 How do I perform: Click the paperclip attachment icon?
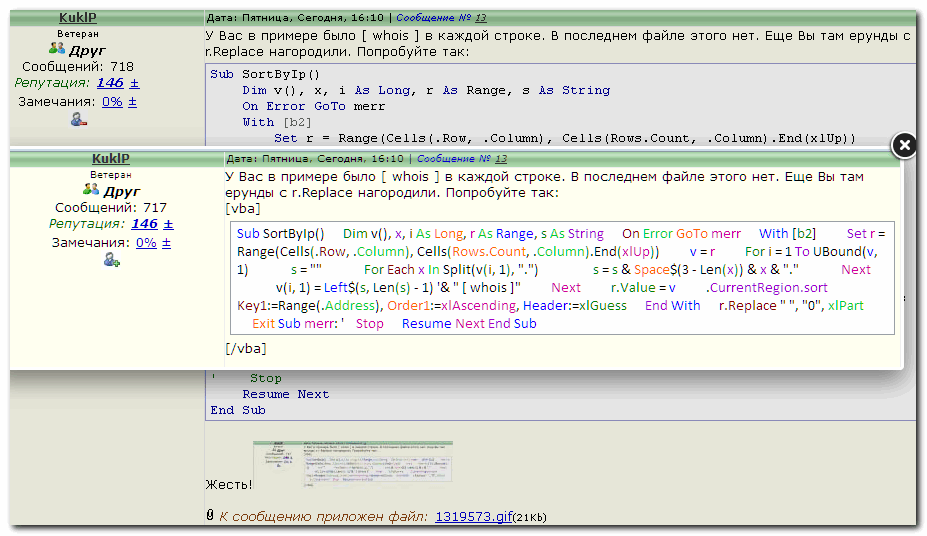(210, 515)
